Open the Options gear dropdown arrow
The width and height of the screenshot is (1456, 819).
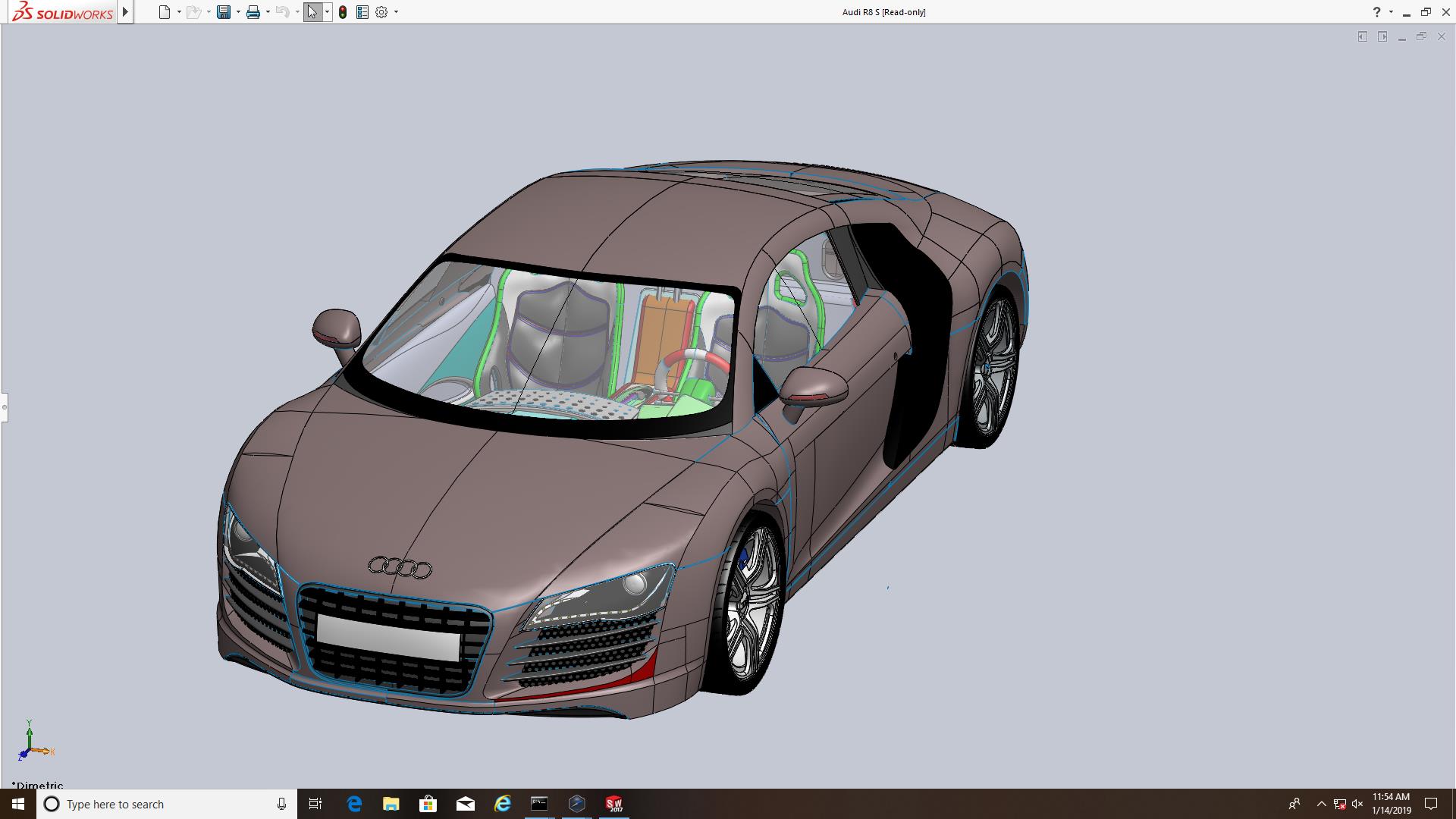click(x=396, y=12)
